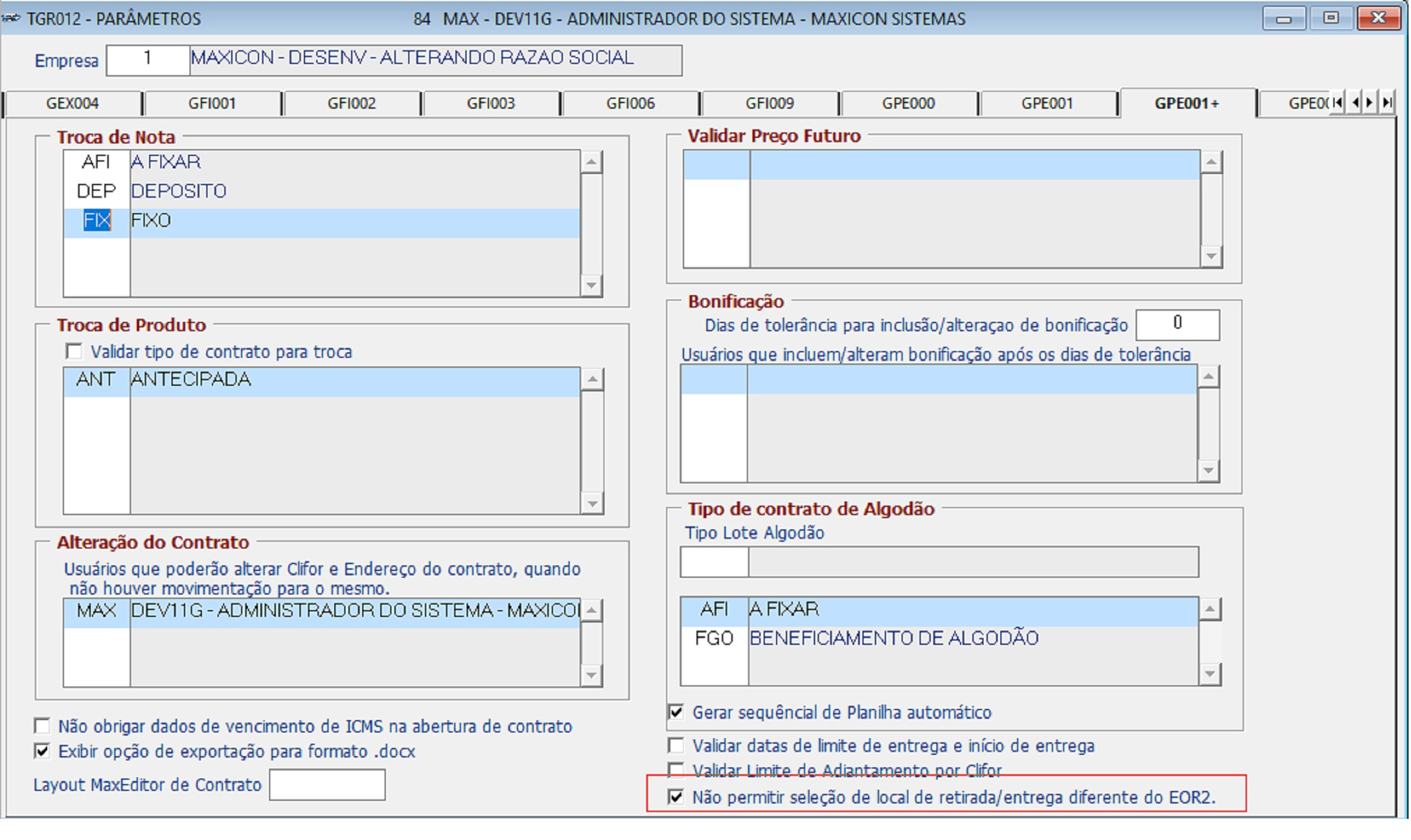Click Troca de Nota list scroll-up arrow

(591, 163)
